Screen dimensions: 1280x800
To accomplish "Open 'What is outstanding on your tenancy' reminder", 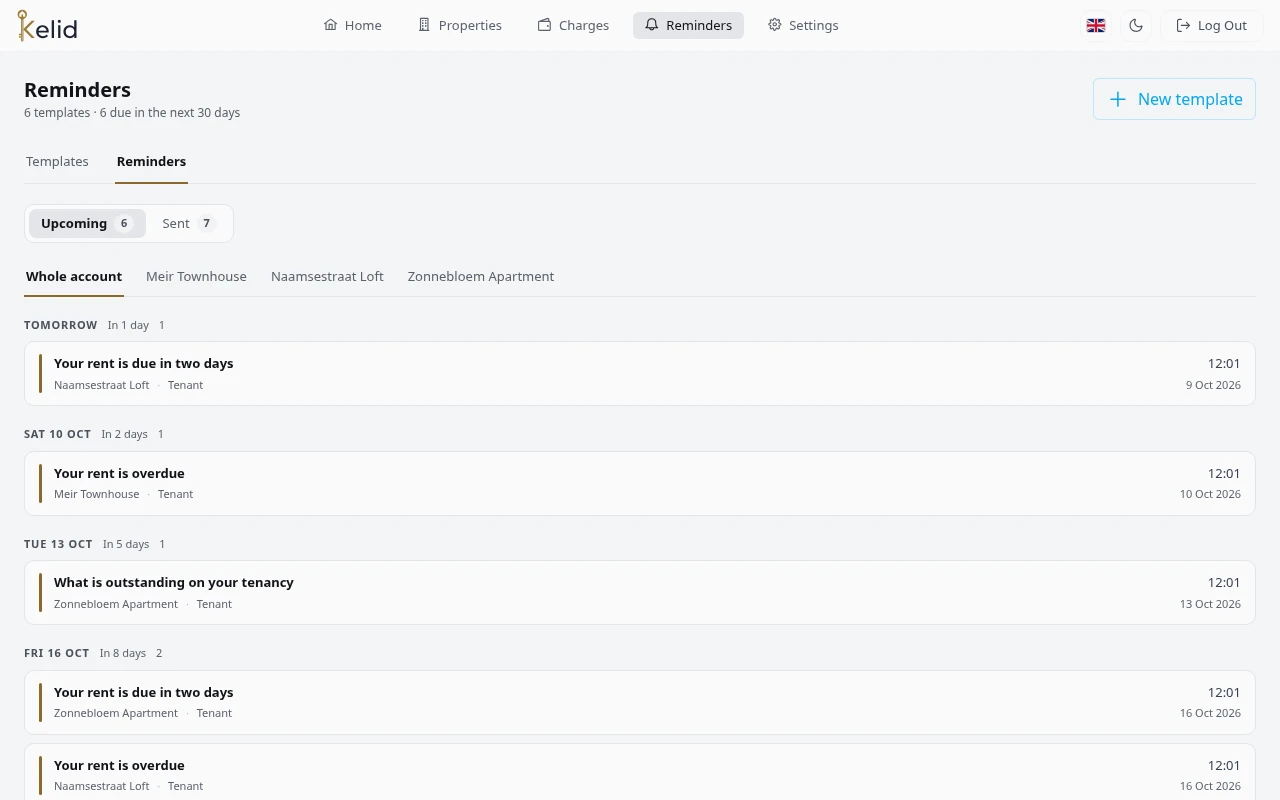I will (x=640, y=593).
